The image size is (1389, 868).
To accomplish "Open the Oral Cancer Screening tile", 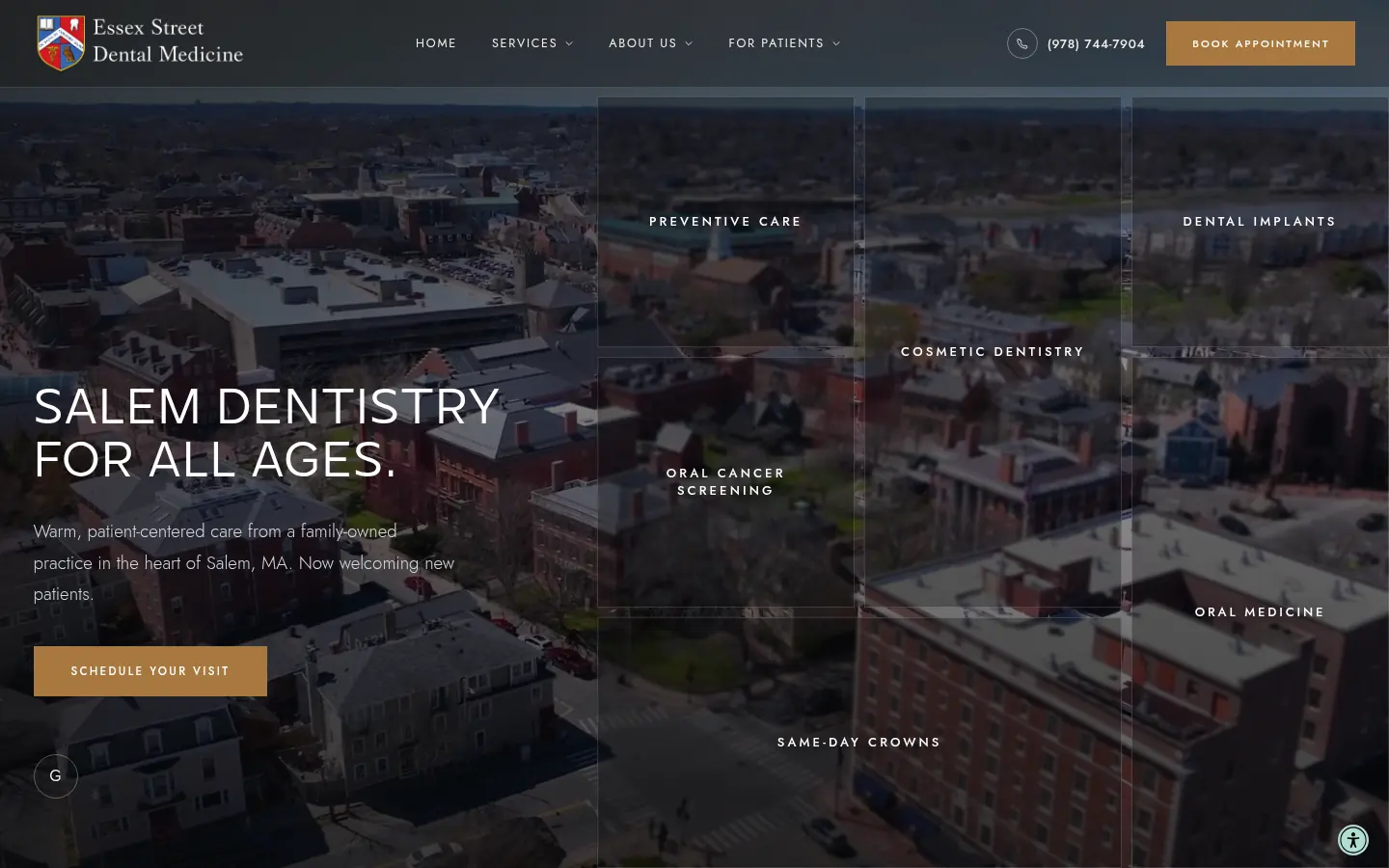I will [725, 482].
